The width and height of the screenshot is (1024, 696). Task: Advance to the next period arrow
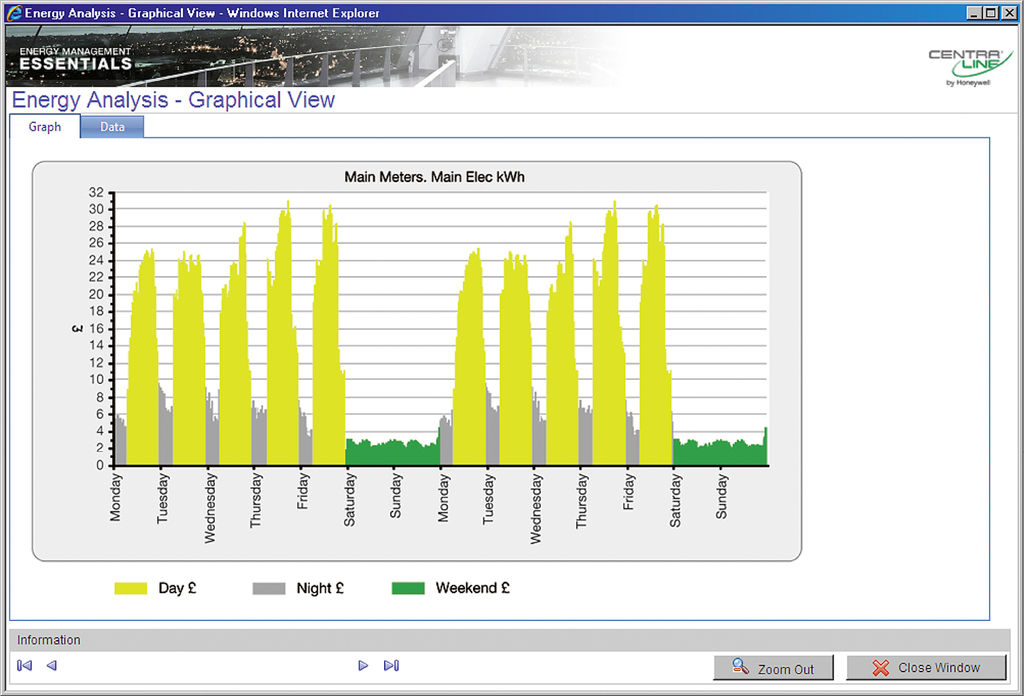click(363, 665)
